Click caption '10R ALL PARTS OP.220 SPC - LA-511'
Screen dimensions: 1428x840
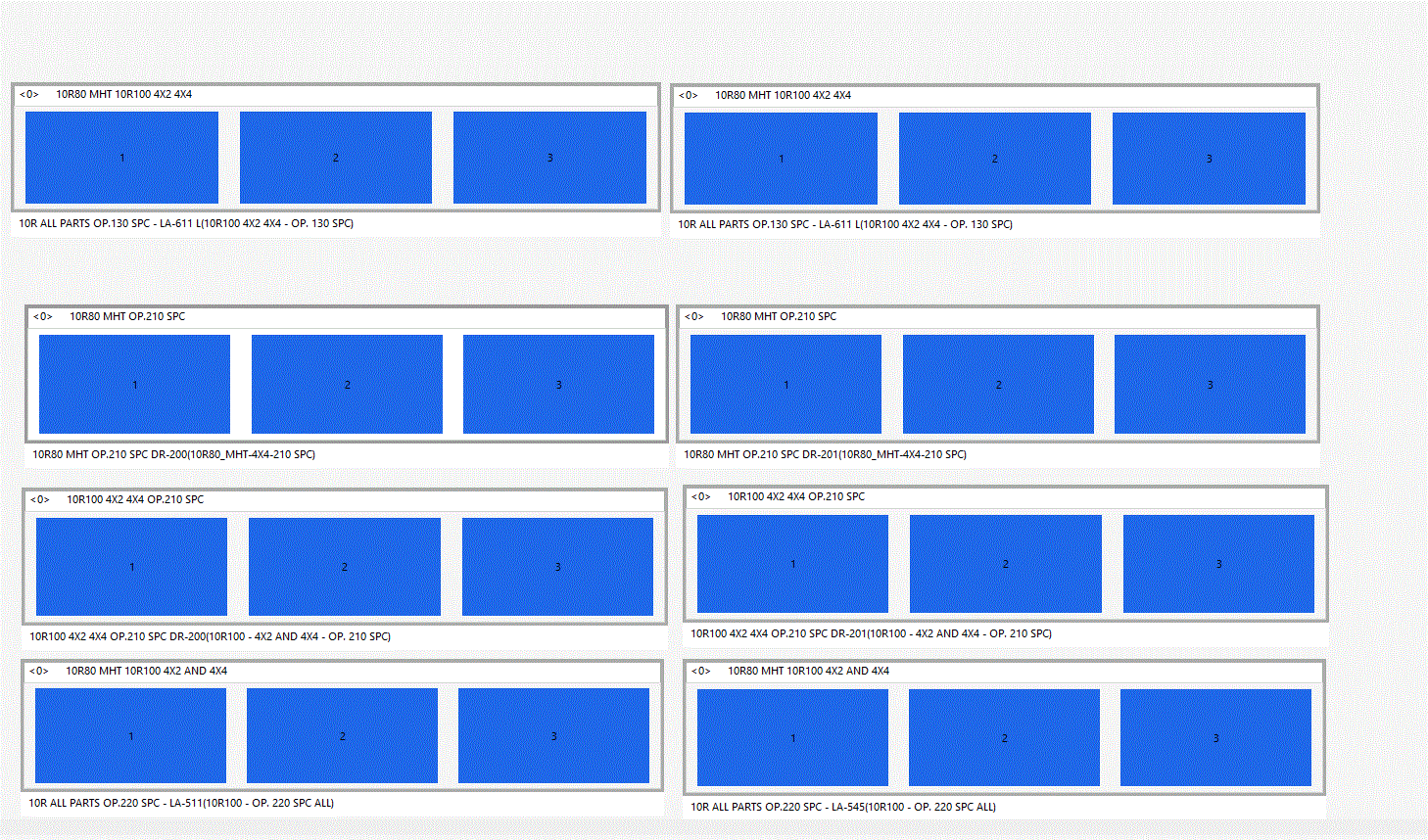coord(116,803)
